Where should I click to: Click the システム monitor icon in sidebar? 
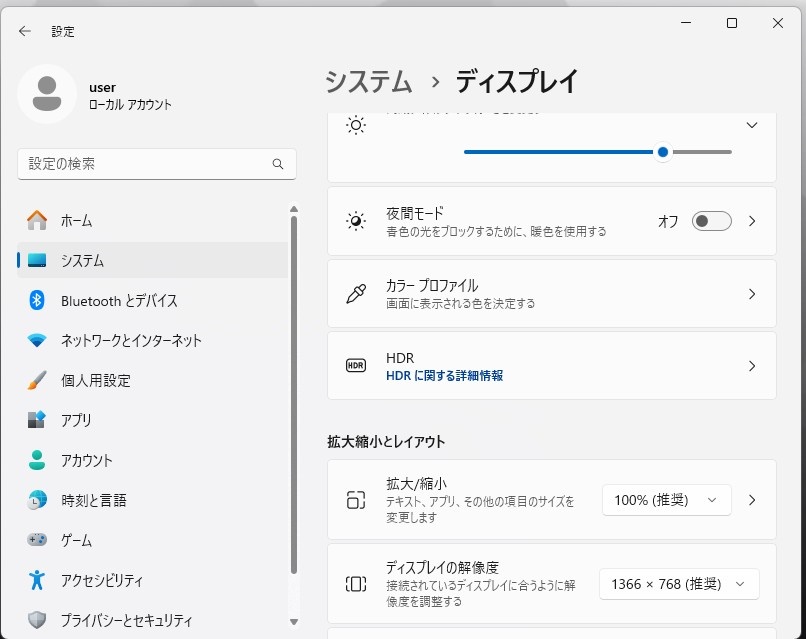[x=37, y=260]
